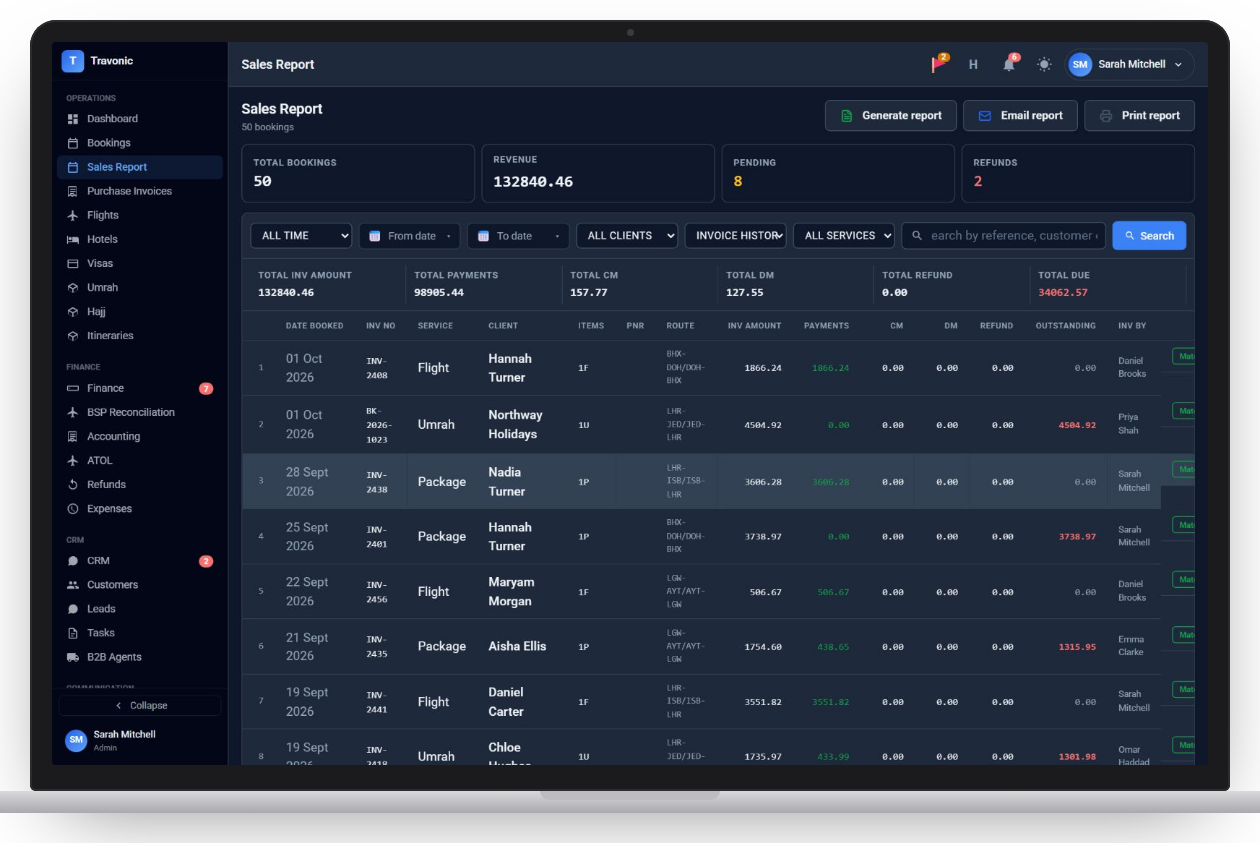Screen dimensions: 1260x843
Task: Click the Umrah cube icon
Action: [73, 287]
